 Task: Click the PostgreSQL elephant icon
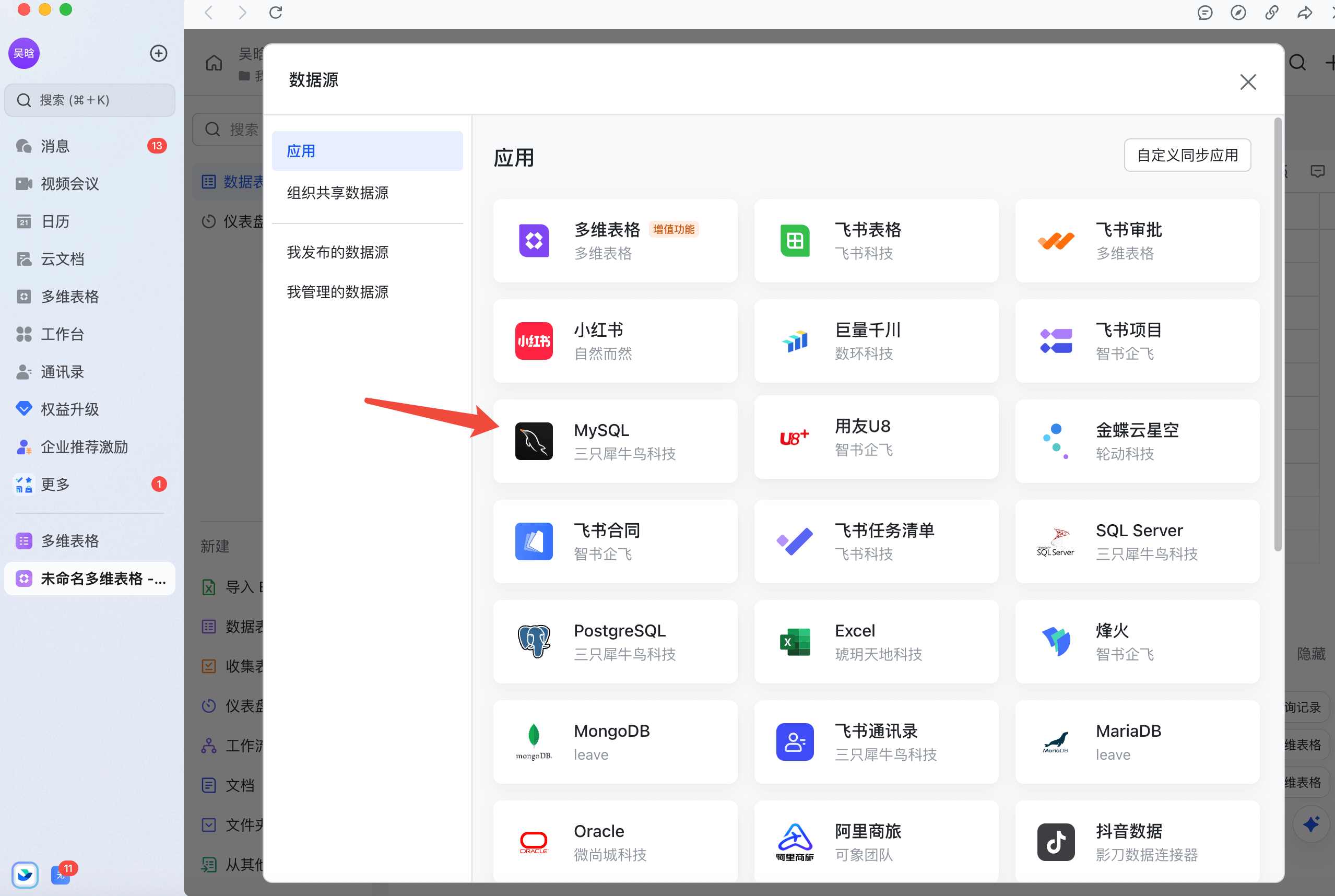coord(534,641)
